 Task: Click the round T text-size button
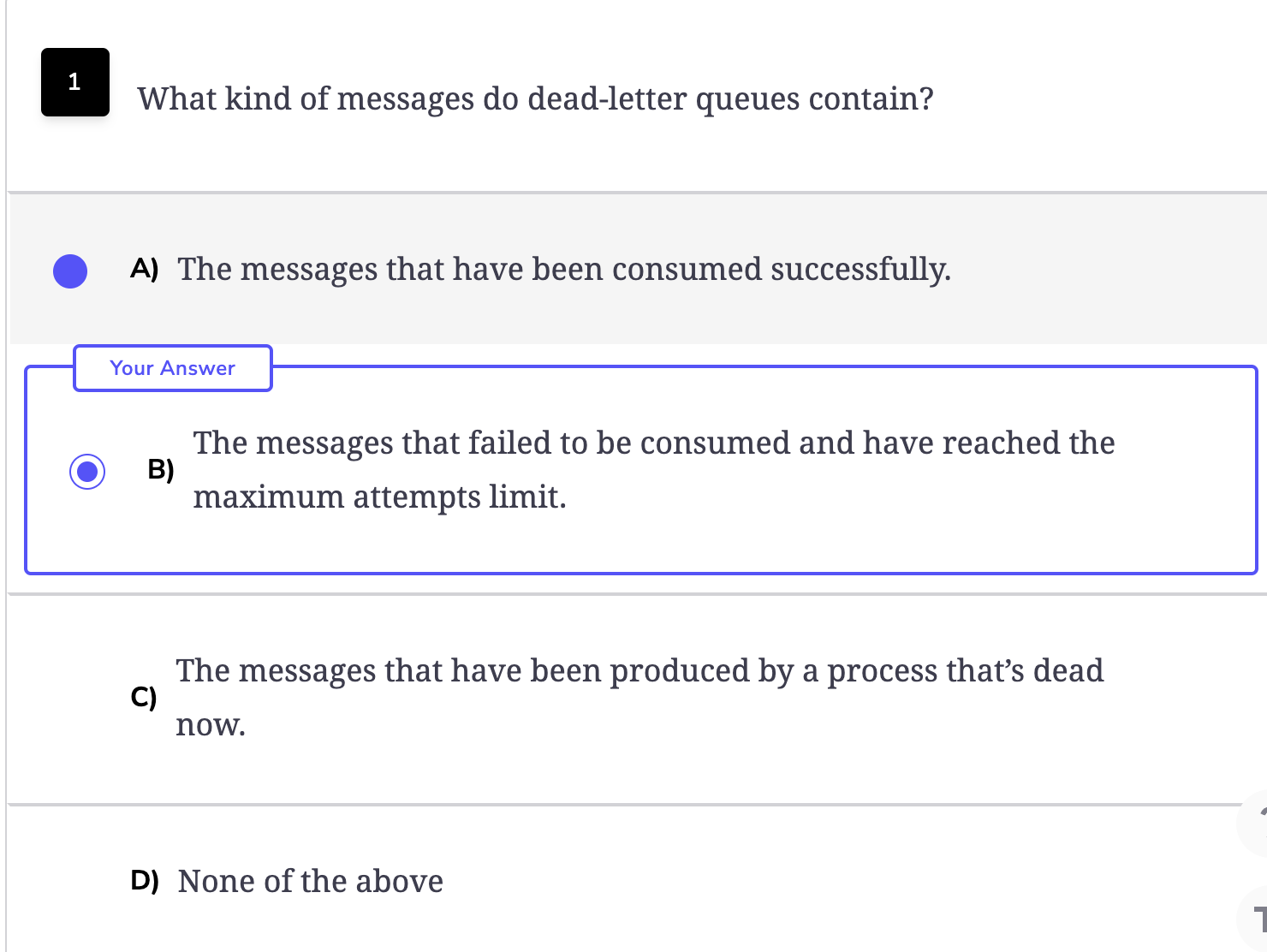(x=1254, y=920)
